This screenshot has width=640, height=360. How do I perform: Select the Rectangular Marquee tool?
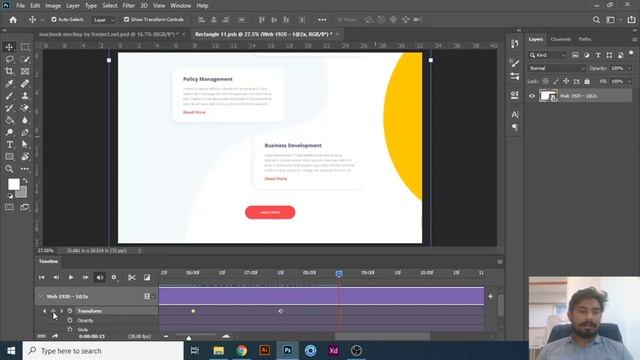coord(25,47)
